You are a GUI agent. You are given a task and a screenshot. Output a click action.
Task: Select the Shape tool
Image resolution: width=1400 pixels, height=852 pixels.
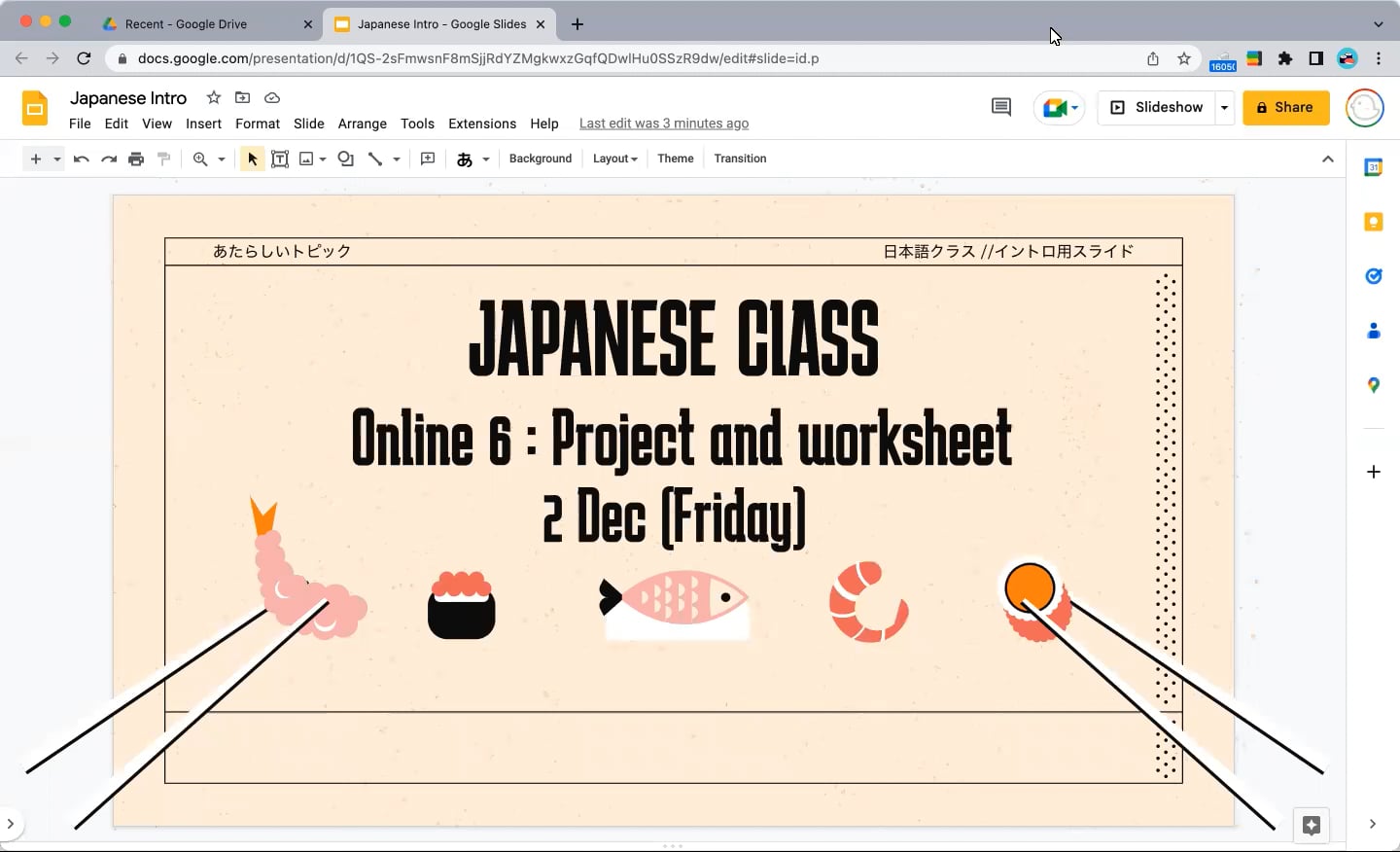tap(345, 160)
